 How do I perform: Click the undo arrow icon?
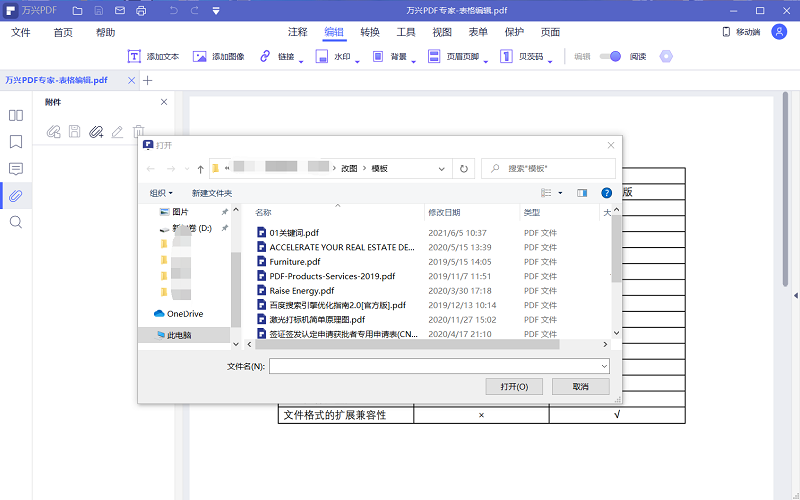click(173, 11)
